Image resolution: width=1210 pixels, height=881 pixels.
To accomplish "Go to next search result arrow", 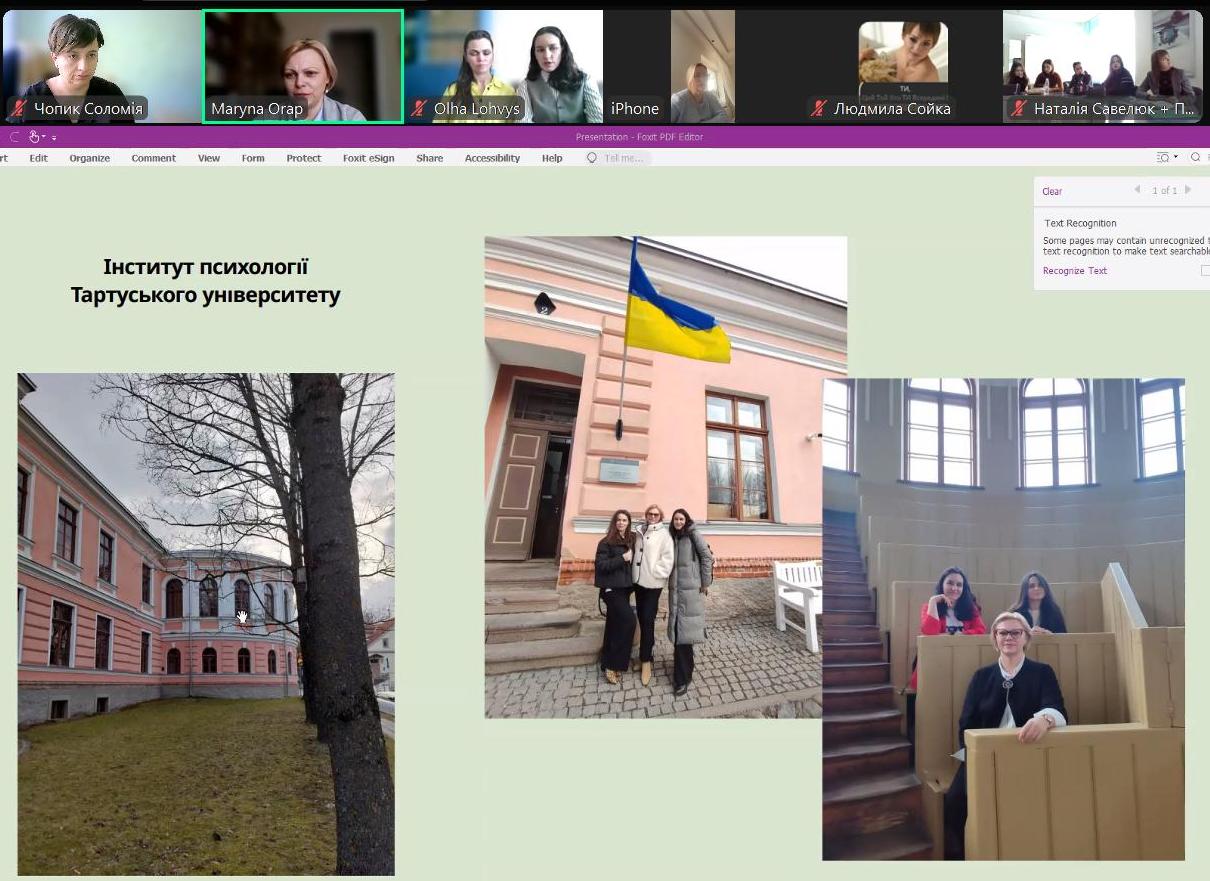I will coord(1188,190).
